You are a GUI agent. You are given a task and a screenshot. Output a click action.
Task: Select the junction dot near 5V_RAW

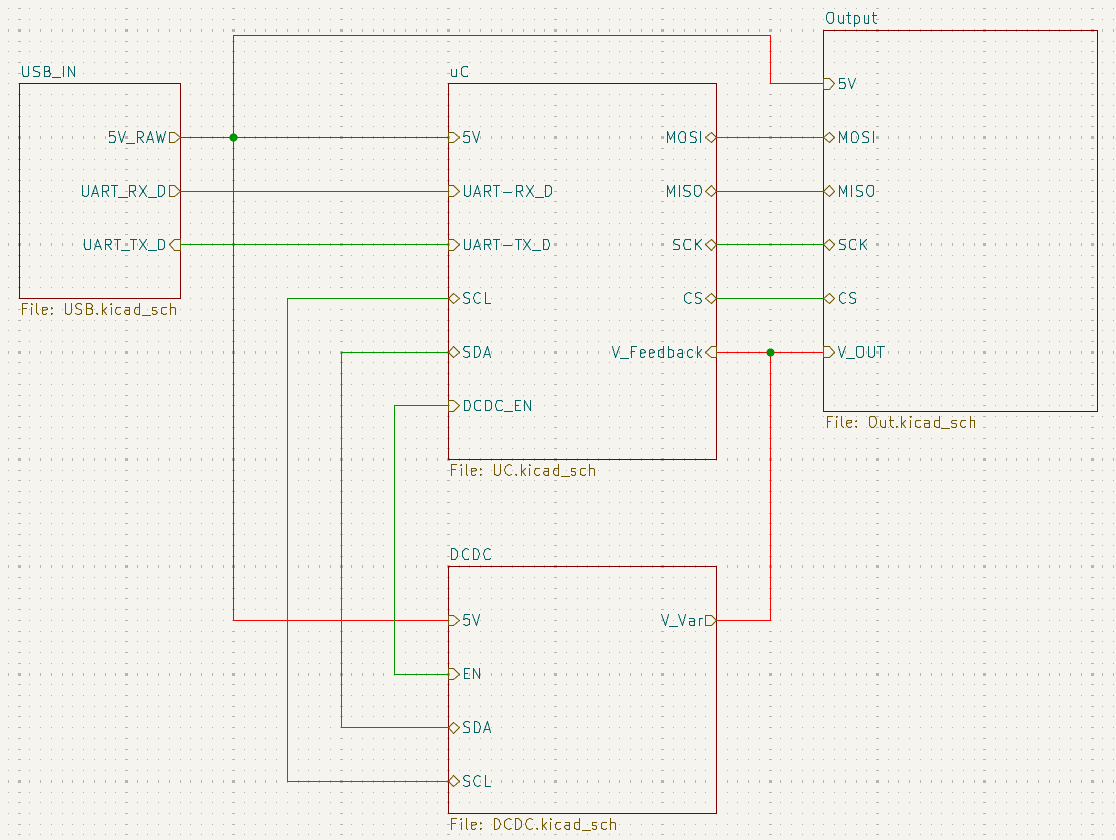point(233,138)
